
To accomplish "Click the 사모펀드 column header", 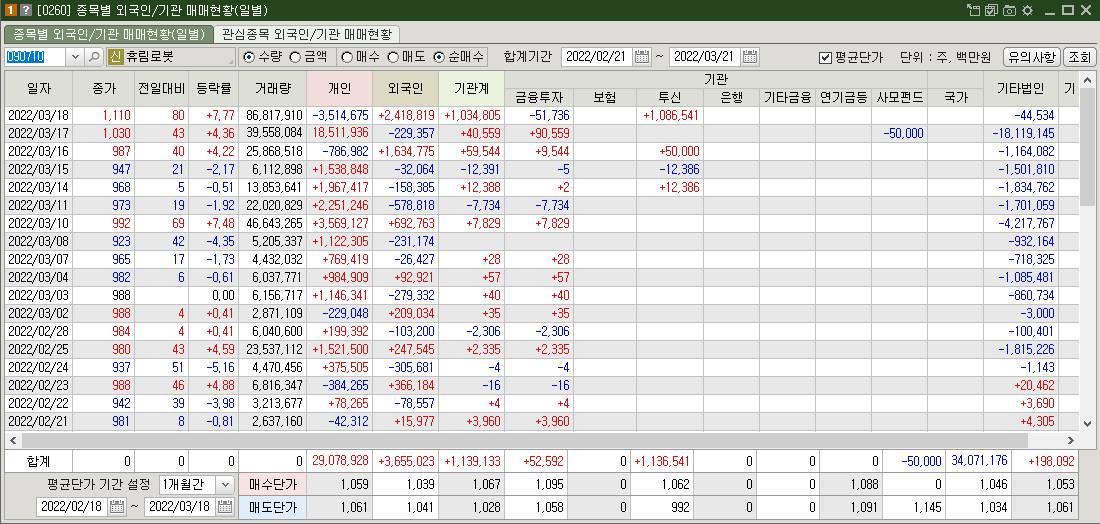I will coord(899,98).
